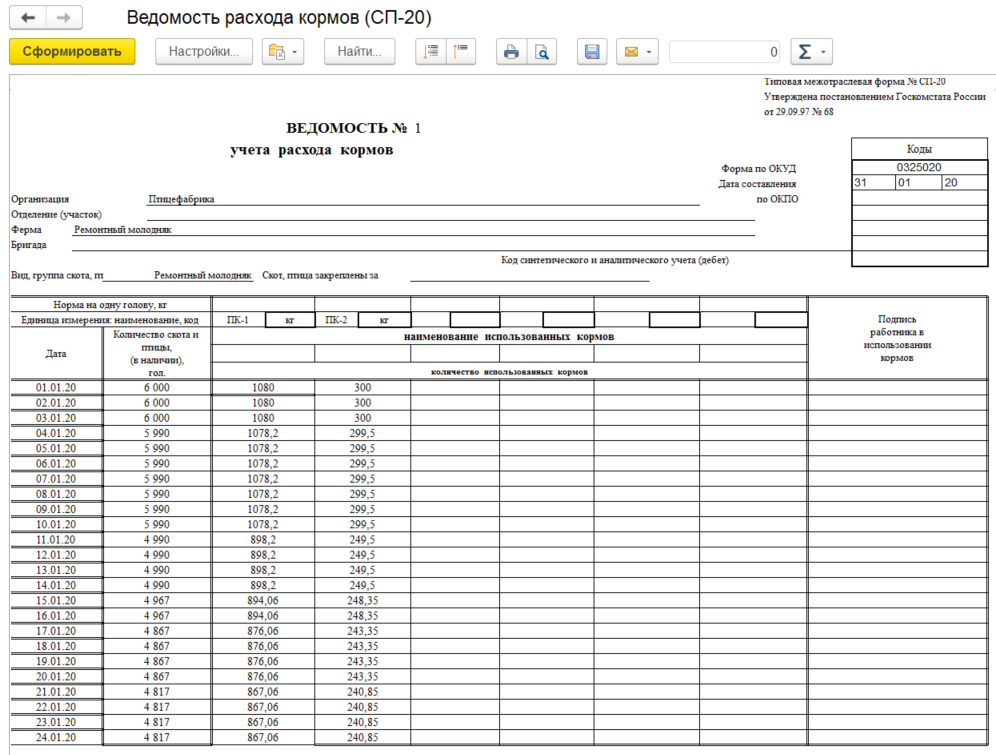Print the report with printer icon
The width and height of the screenshot is (996, 755).
tap(511, 52)
